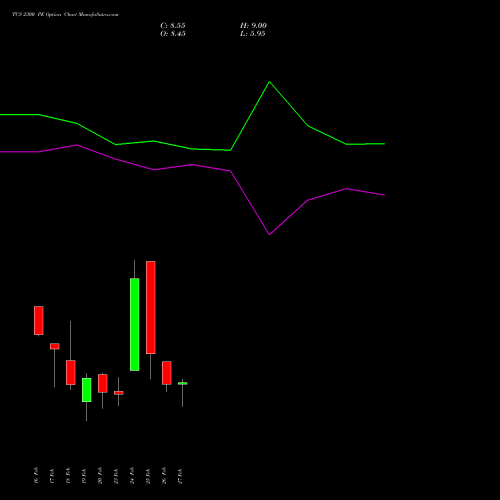
Task: Select the high value 'H: 9.00'
Action: (253, 26)
